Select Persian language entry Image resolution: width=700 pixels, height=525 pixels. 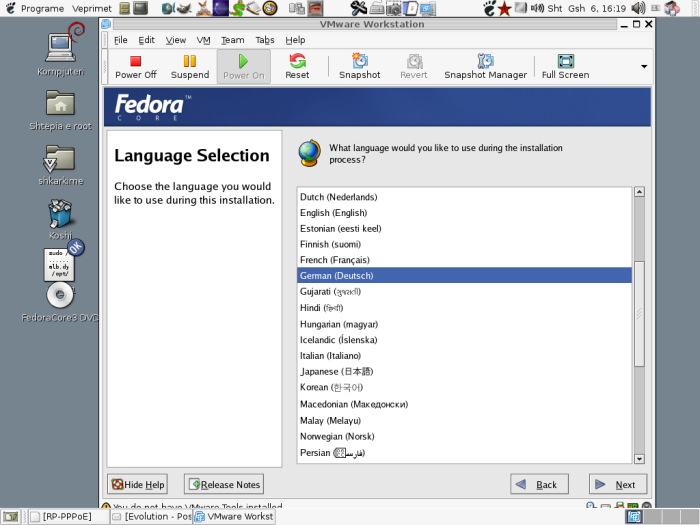click(464, 453)
